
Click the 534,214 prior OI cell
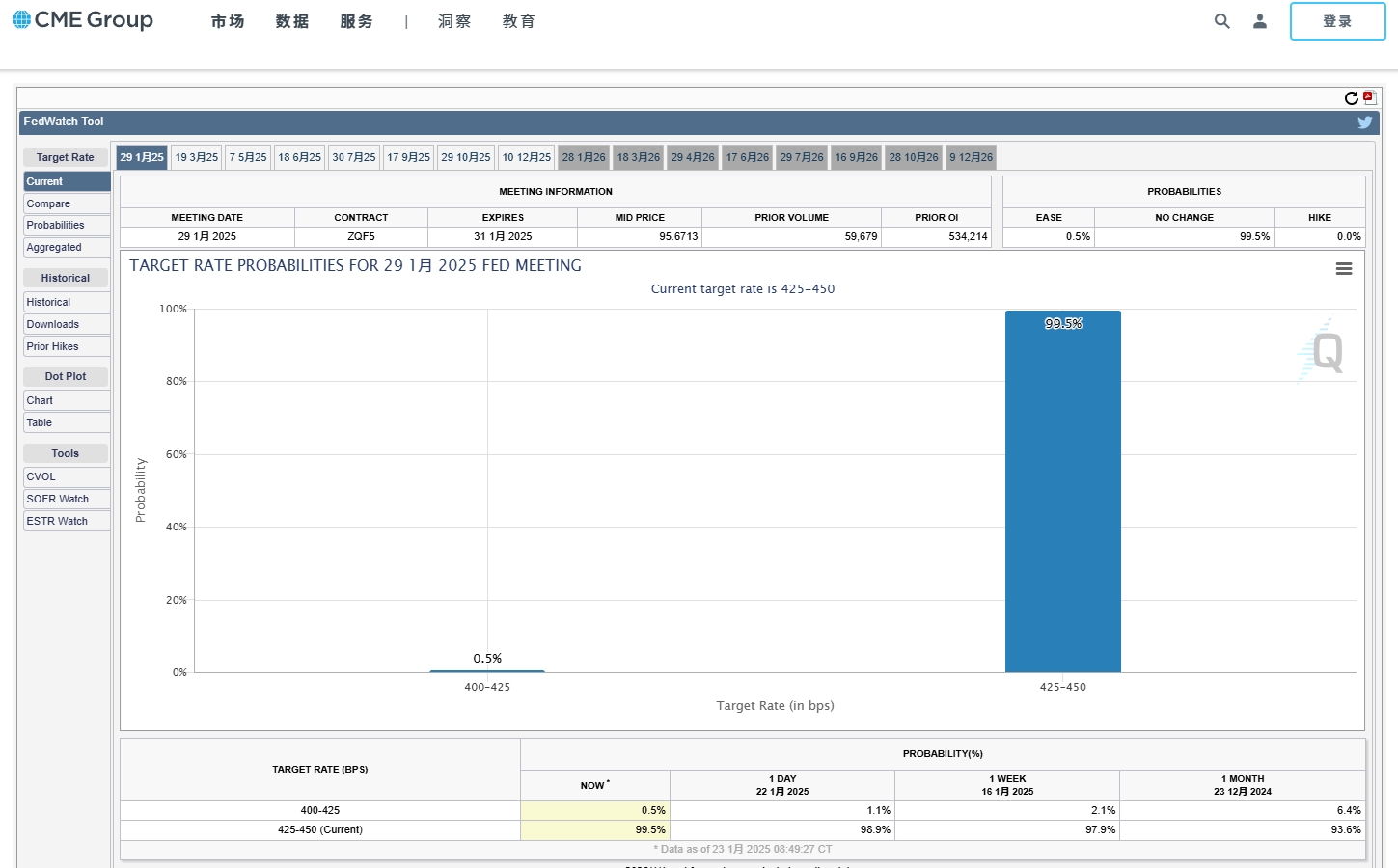click(937, 236)
